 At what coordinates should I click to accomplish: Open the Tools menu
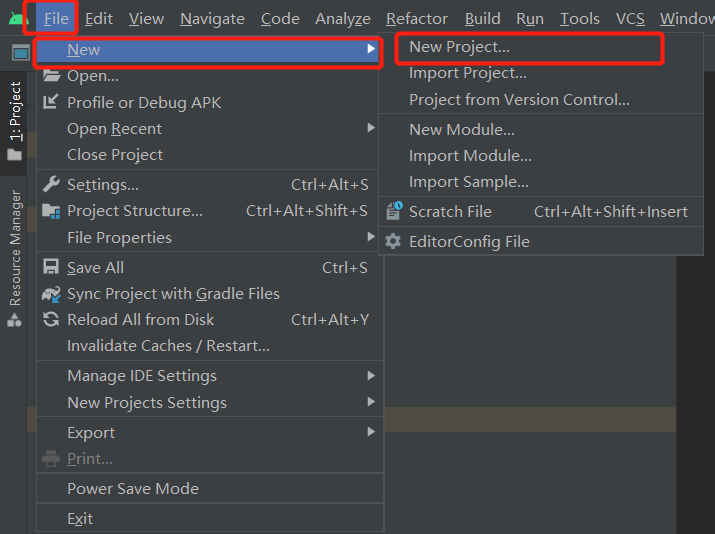point(580,19)
